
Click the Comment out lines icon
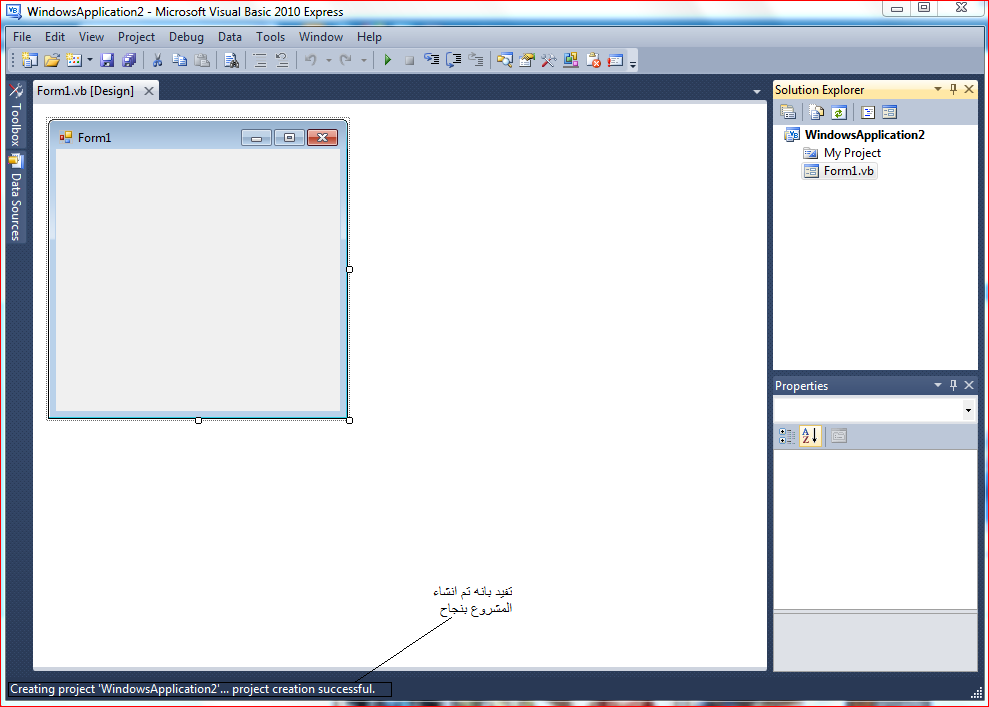pyautogui.click(x=259, y=60)
